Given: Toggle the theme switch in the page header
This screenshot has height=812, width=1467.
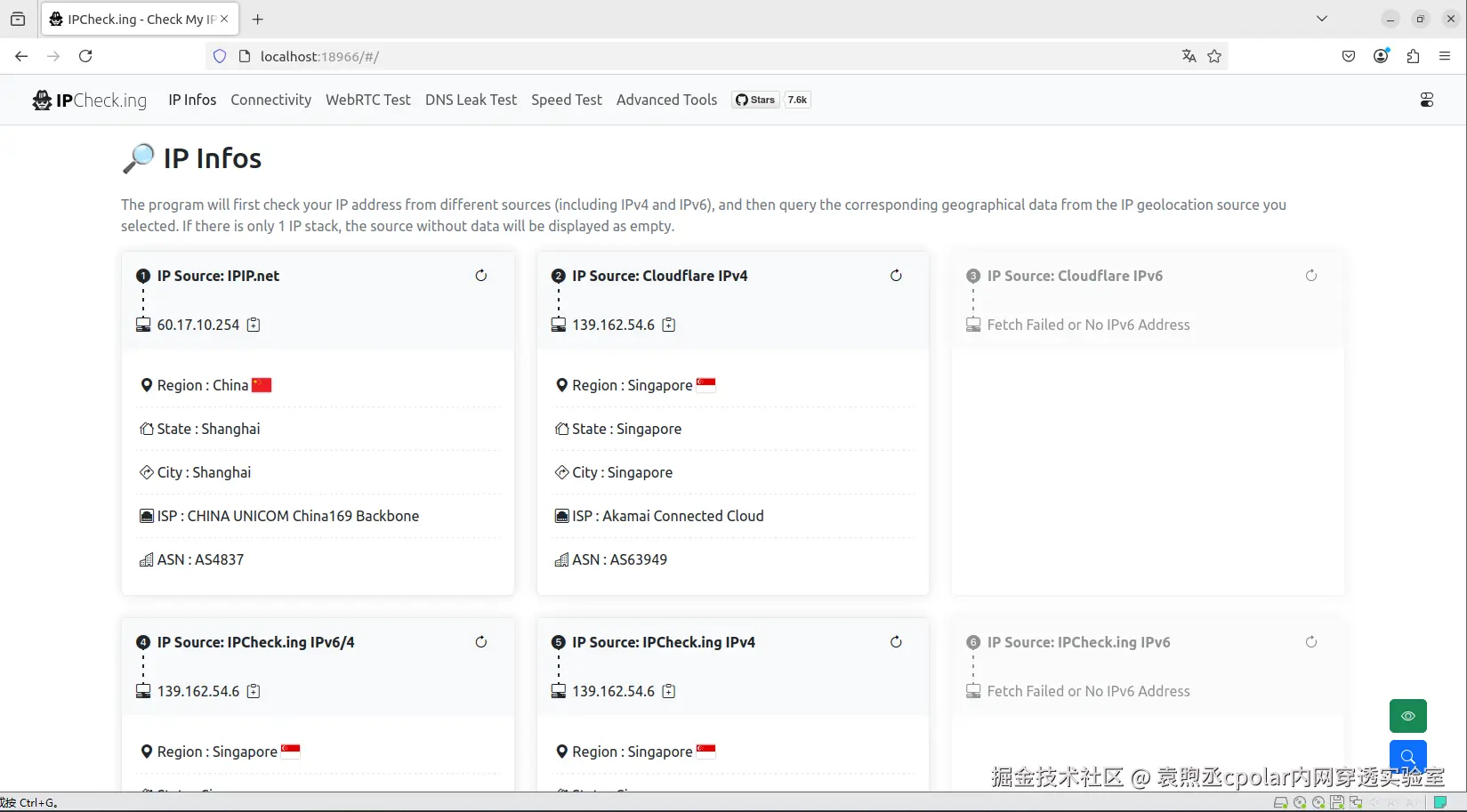Looking at the screenshot, I should [1427, 100].
